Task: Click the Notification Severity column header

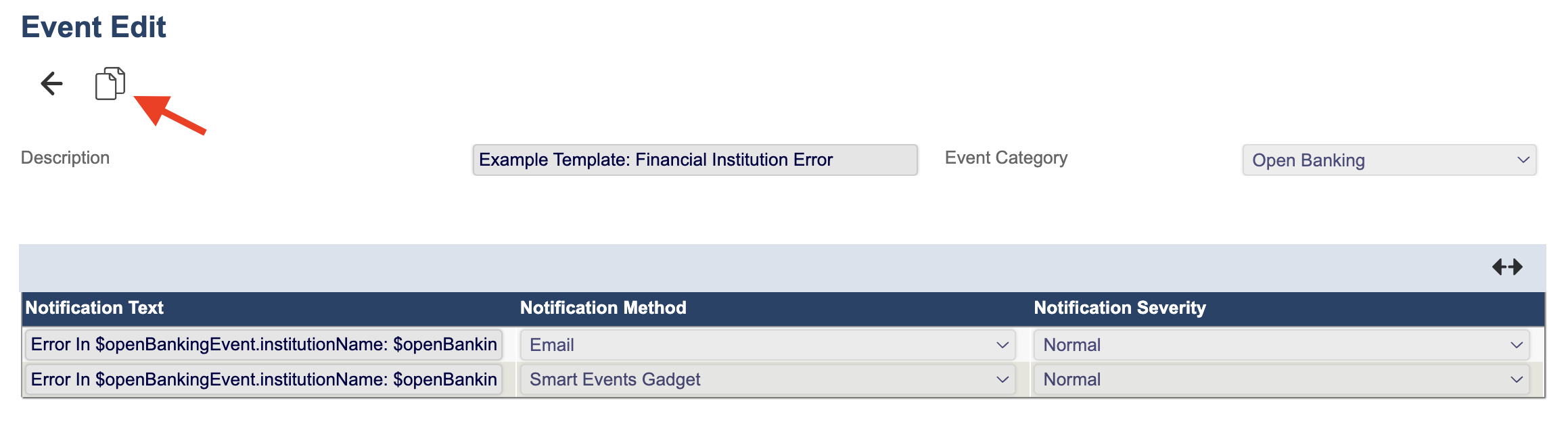Action: click(x=1120, y=308)
